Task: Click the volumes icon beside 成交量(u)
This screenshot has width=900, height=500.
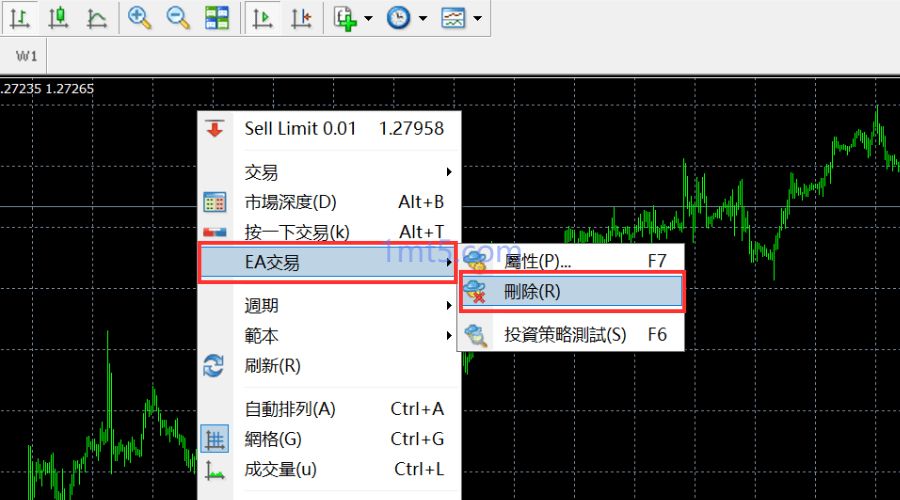Action: point(215,470)
